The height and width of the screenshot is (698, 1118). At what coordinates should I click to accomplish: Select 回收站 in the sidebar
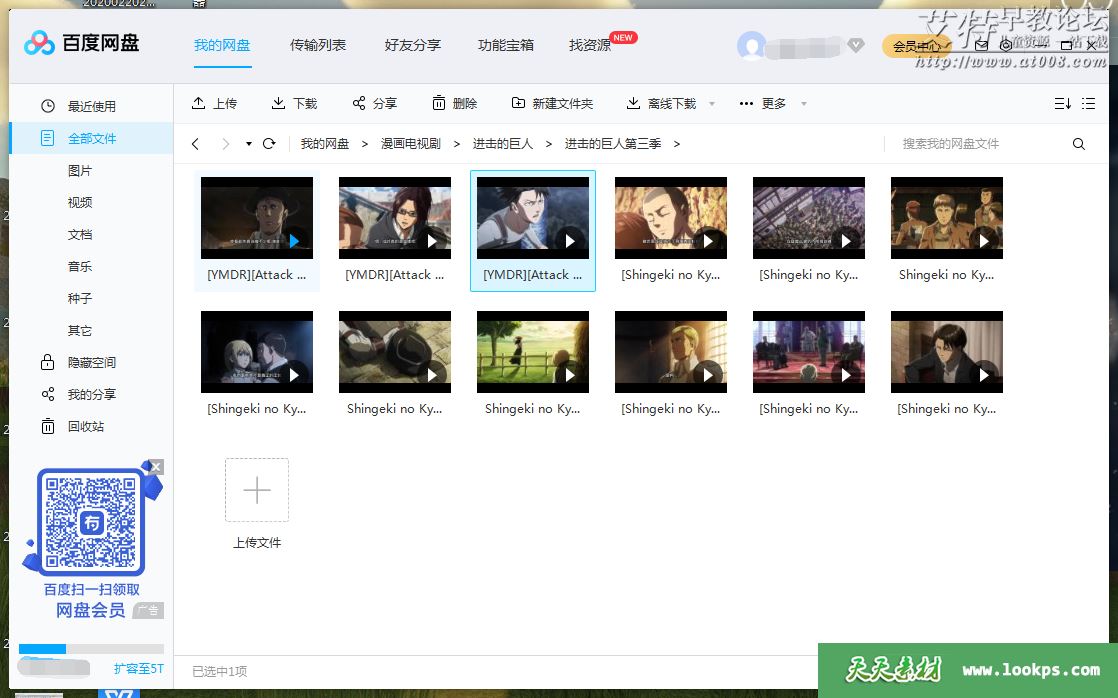[x=85, y=427]
